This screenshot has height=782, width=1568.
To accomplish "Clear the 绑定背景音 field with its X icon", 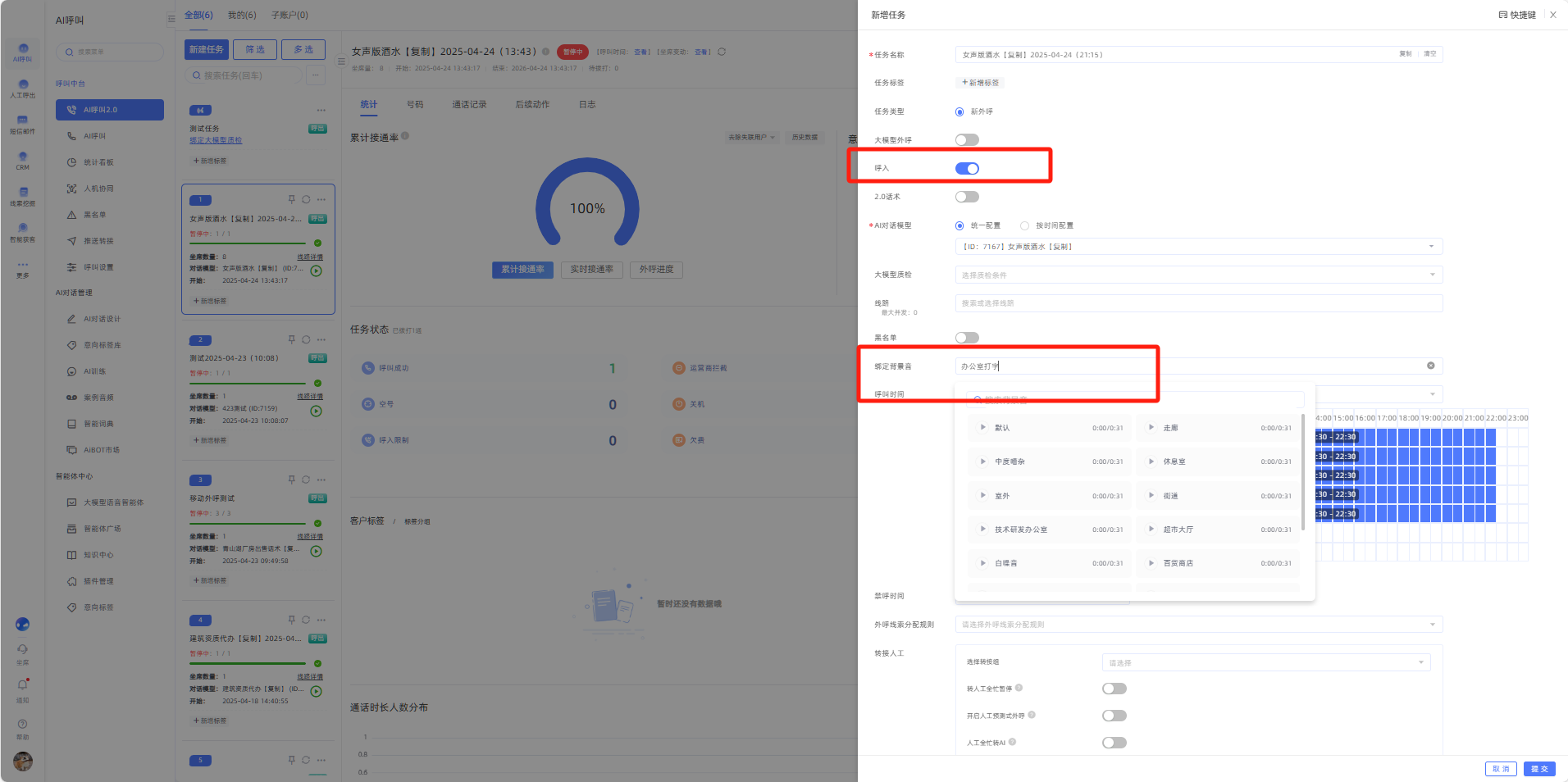I will (x=1431, y=366).
